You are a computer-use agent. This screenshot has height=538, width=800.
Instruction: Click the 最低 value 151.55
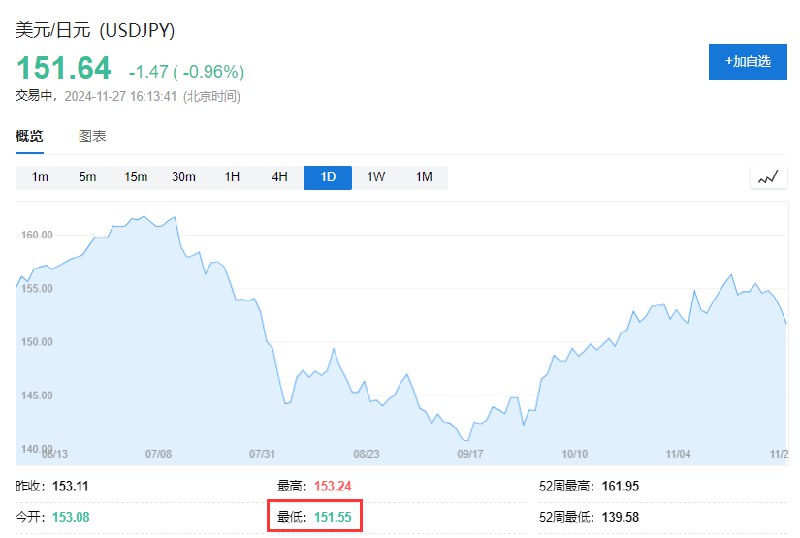click(x=332, y=517)
